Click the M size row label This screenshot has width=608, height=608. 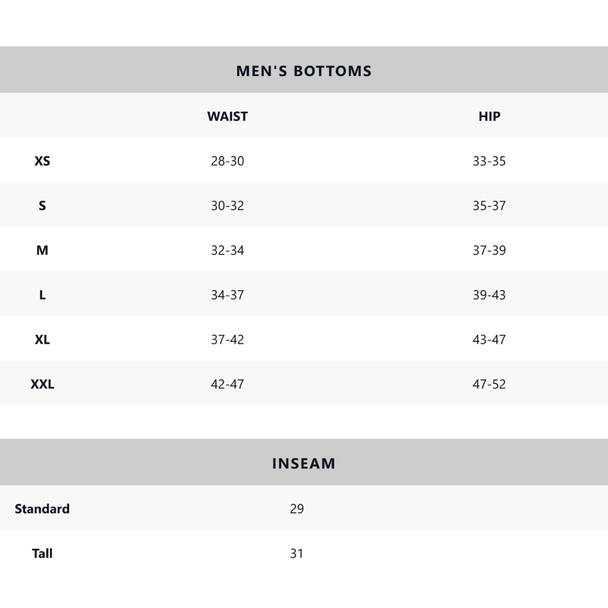42,250
